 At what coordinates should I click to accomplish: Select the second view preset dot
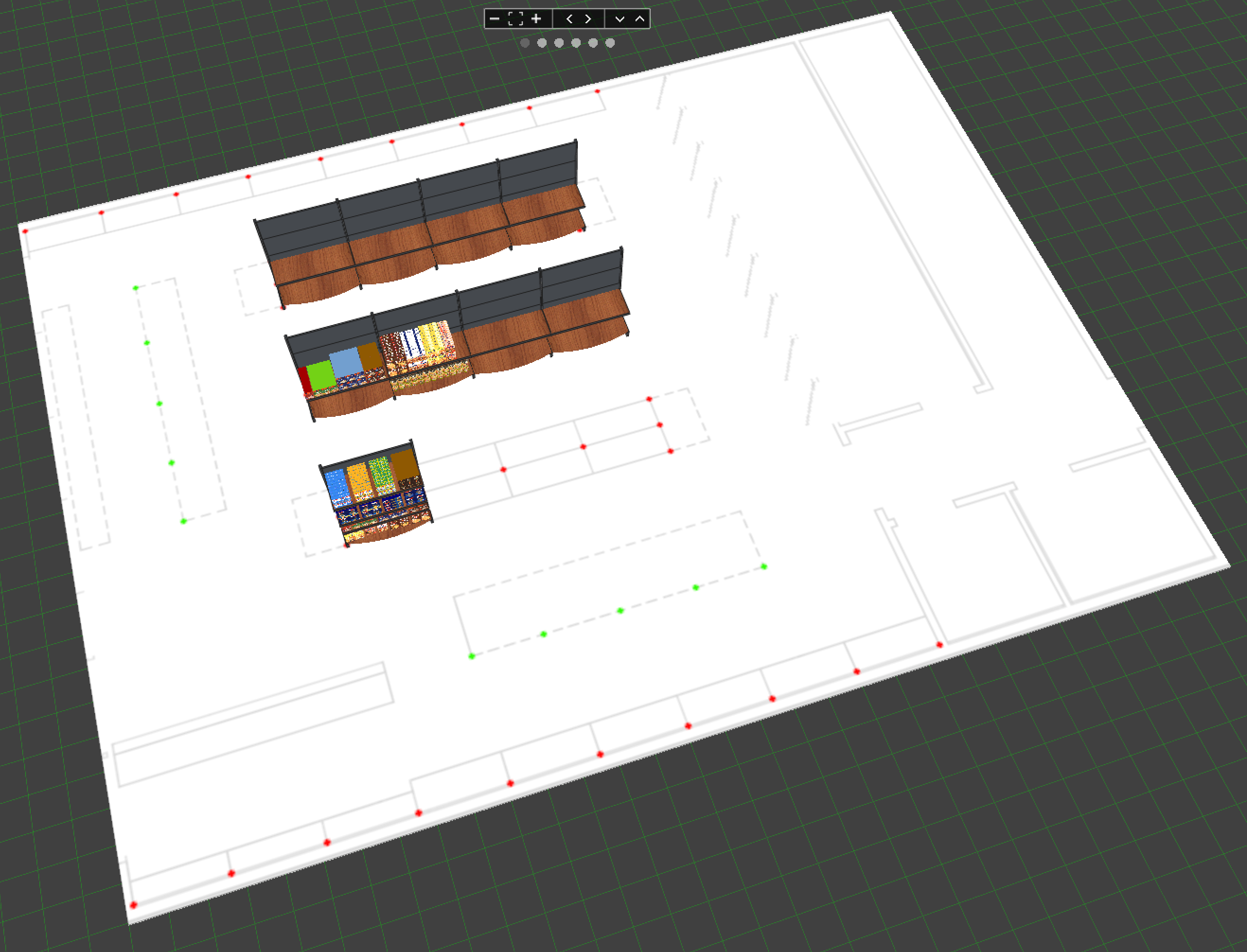coord(542,43)
